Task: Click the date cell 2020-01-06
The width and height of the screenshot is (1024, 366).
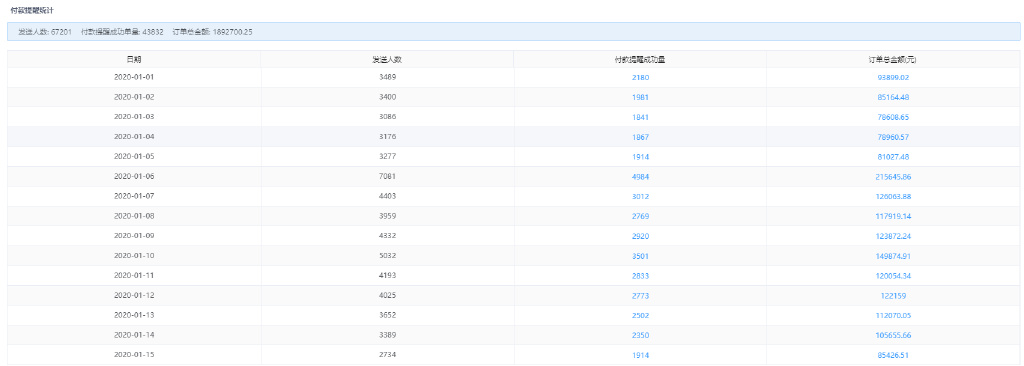Action: (134, 176)
